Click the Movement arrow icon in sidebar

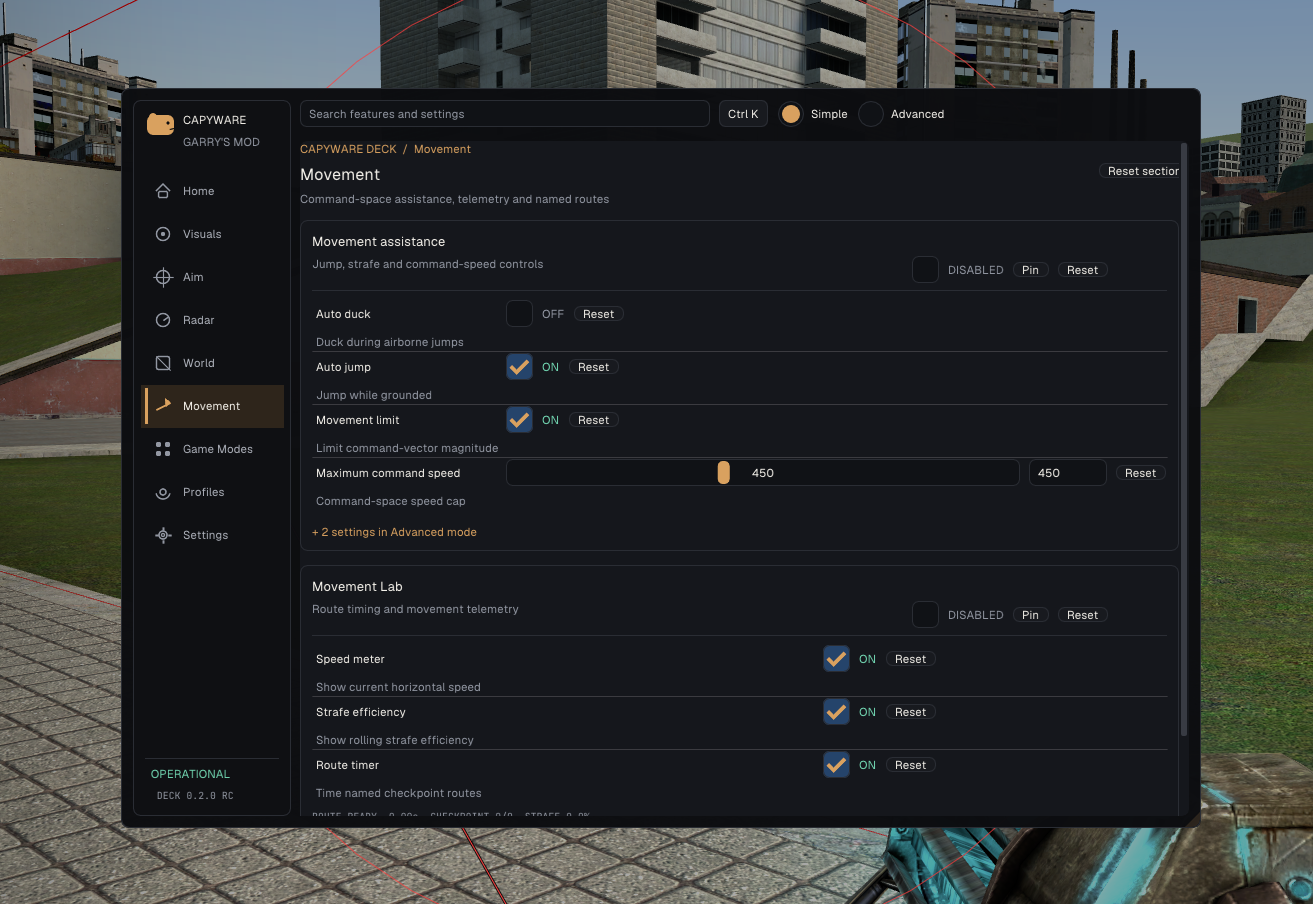[163, 406]
